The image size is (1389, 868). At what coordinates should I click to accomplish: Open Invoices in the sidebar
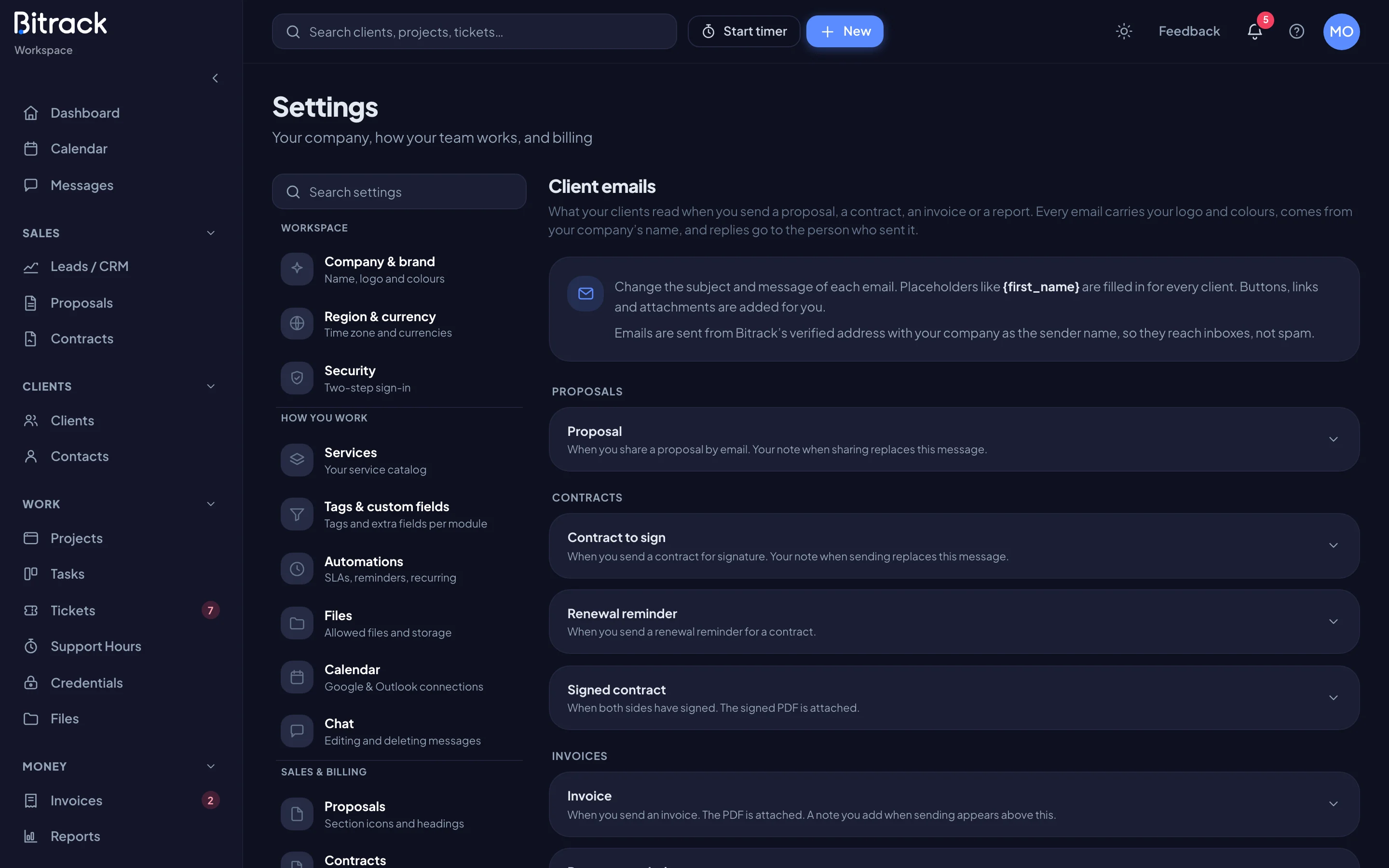pos(121,800)
